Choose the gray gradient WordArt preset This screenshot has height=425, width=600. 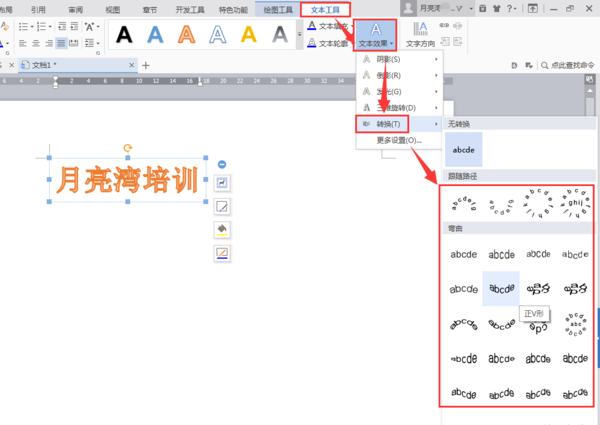(x=280, y=34)
